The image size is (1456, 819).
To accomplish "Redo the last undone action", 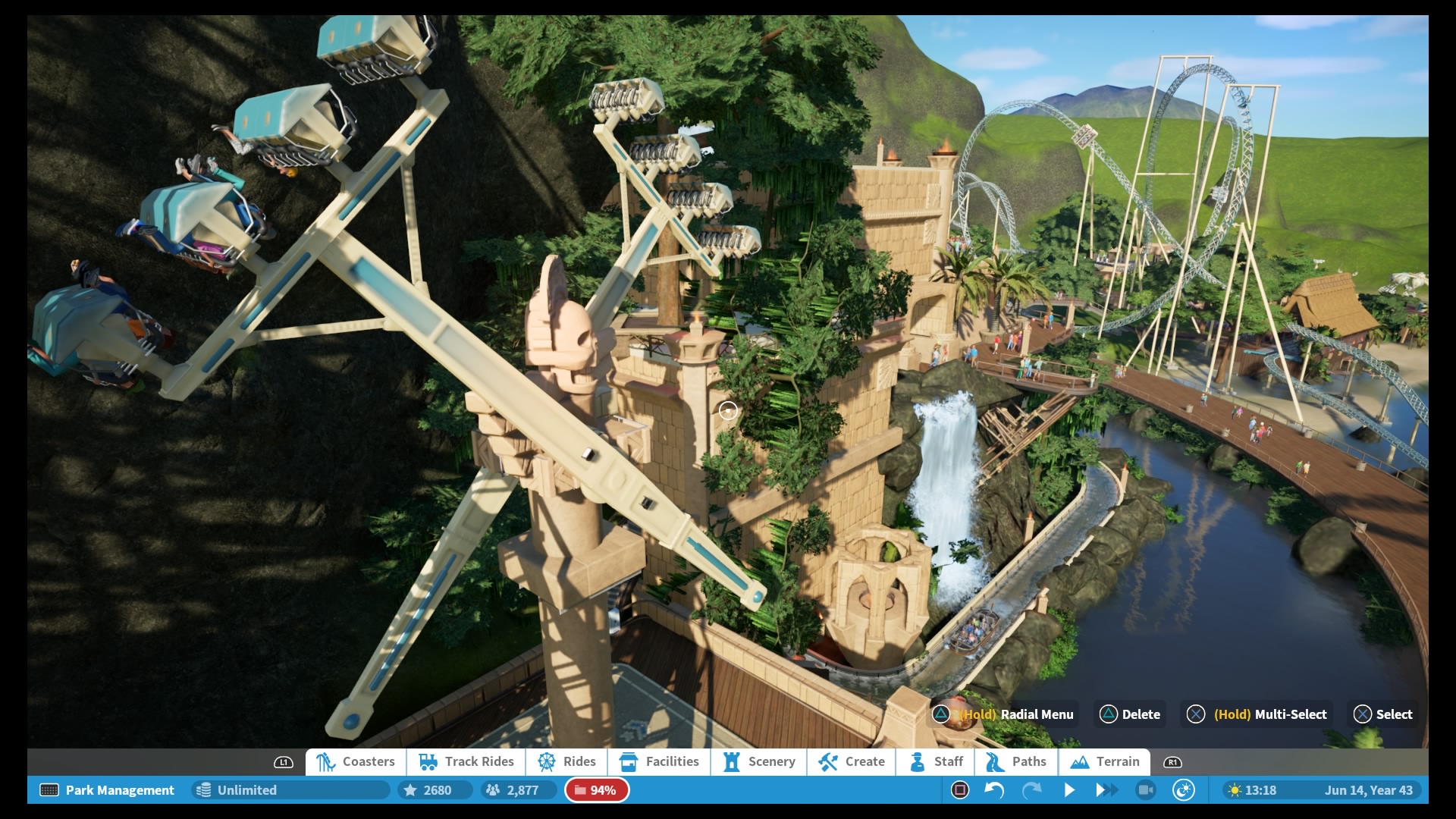I will point(1031,790).
